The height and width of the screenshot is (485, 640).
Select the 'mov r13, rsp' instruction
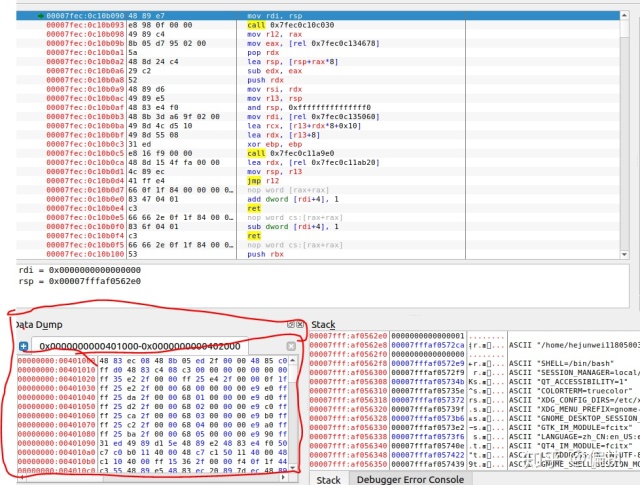tap(318, 98)
